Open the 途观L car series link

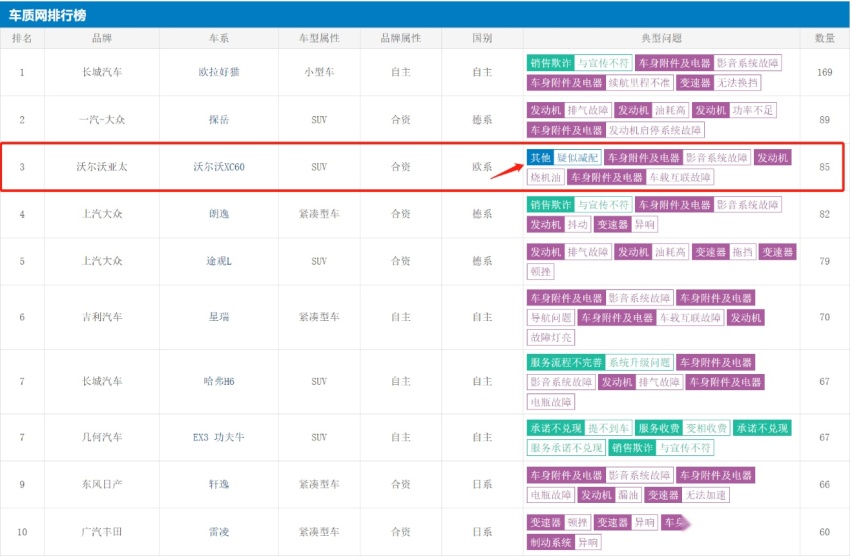point(219,261)
